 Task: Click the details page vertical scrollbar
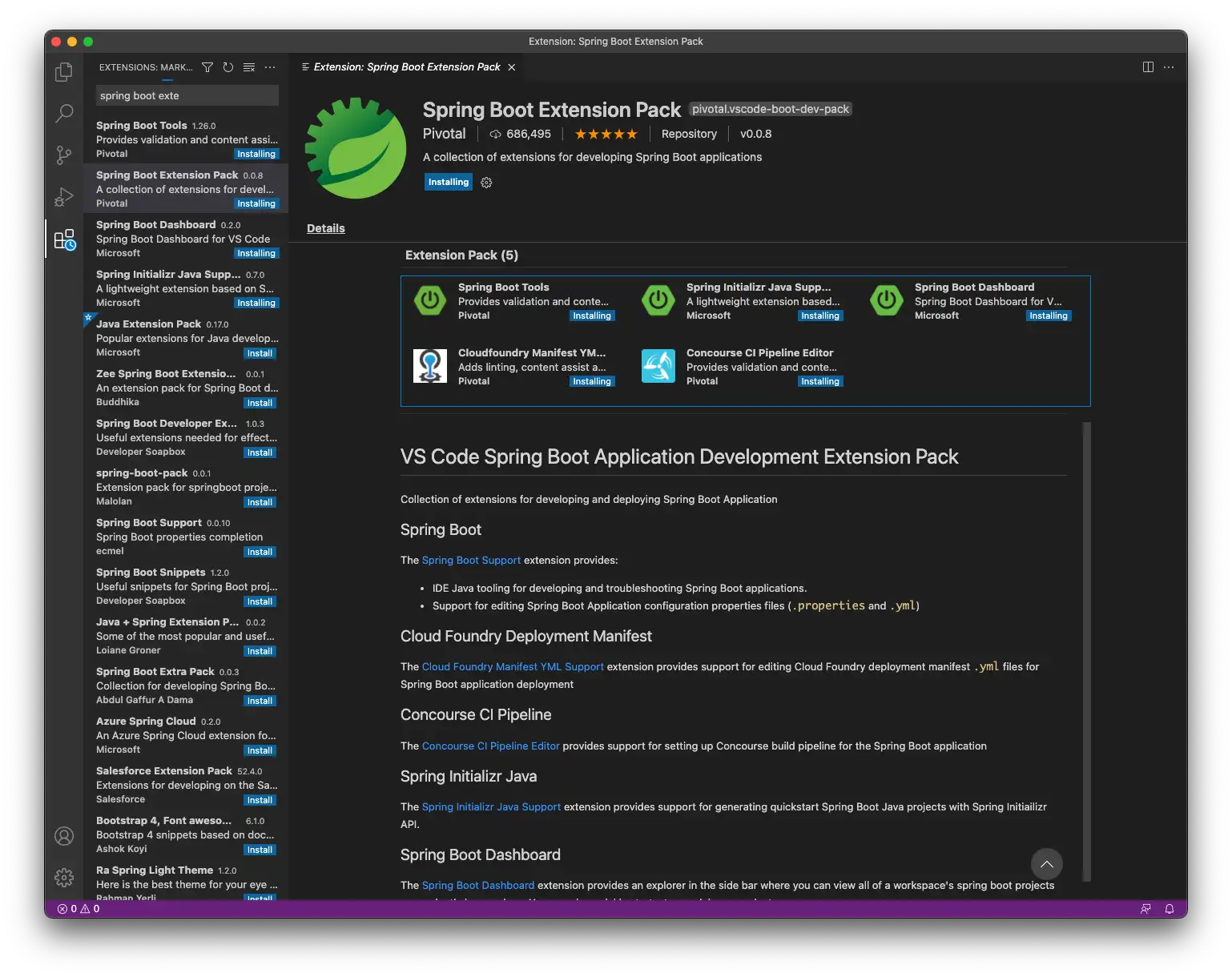coord(1087,652)
